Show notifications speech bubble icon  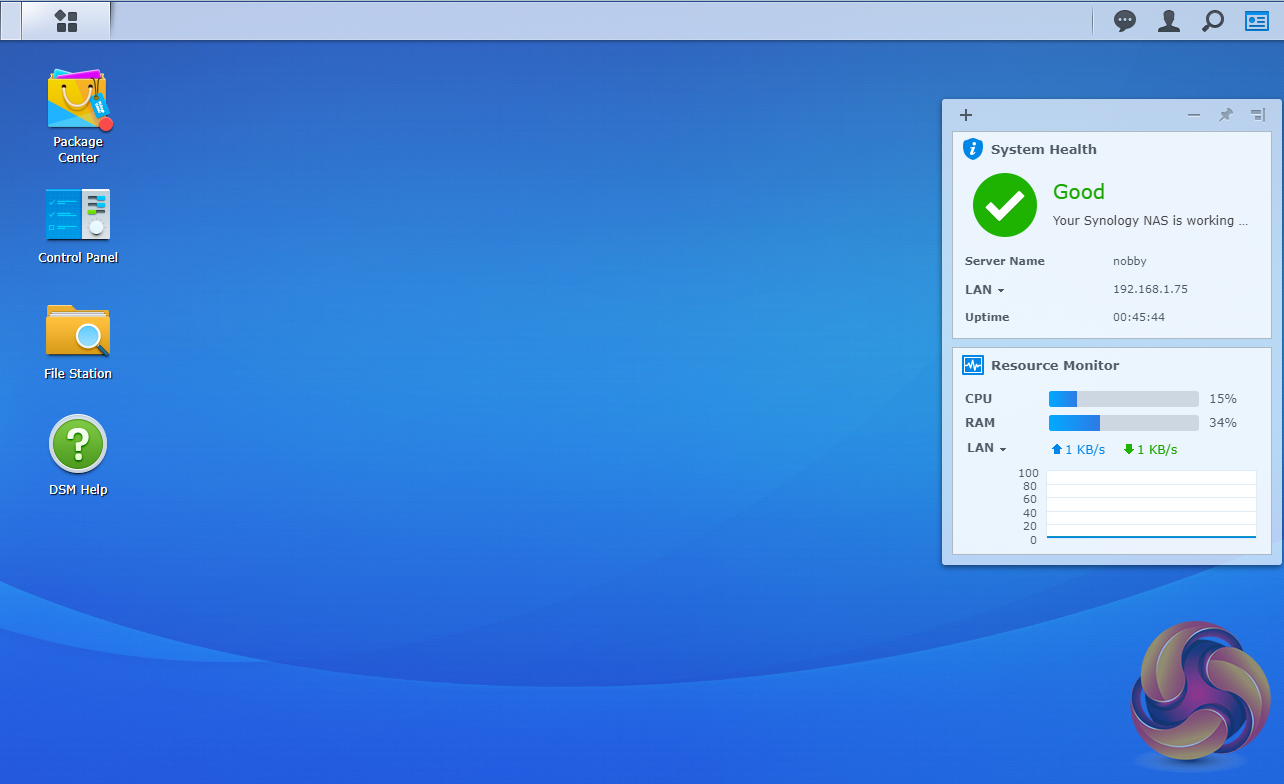1125,21
